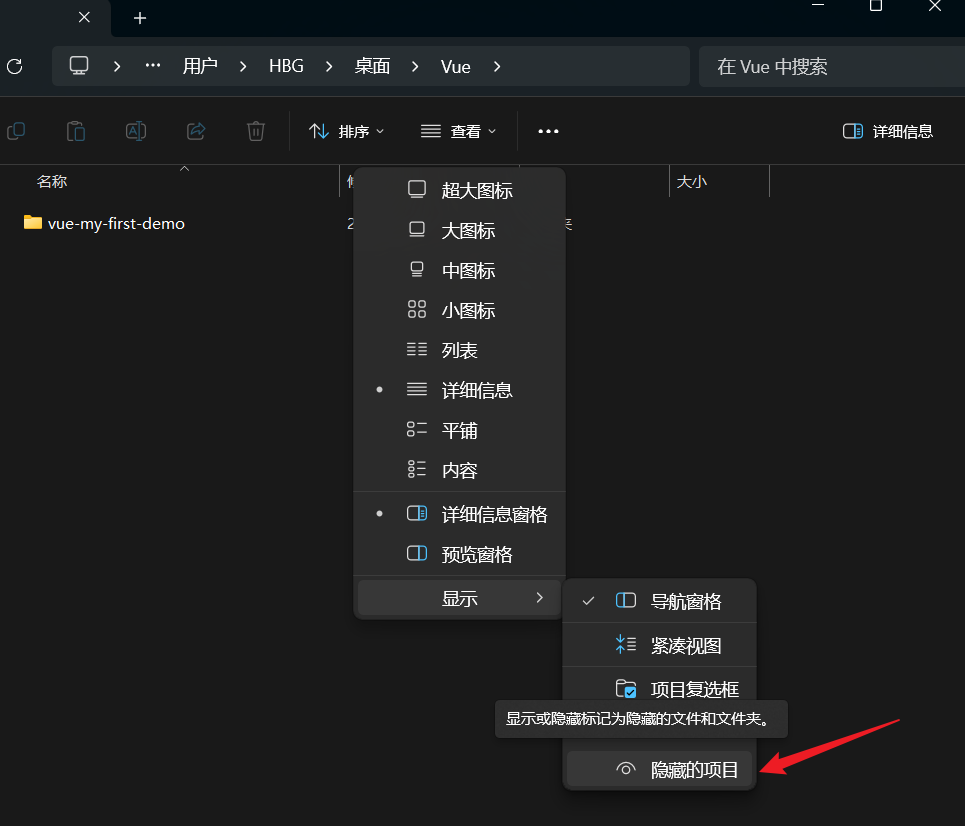Open the three-dot more options menu
The height and width of the screenshot is (826, 965).
click(x=548, y=131)
